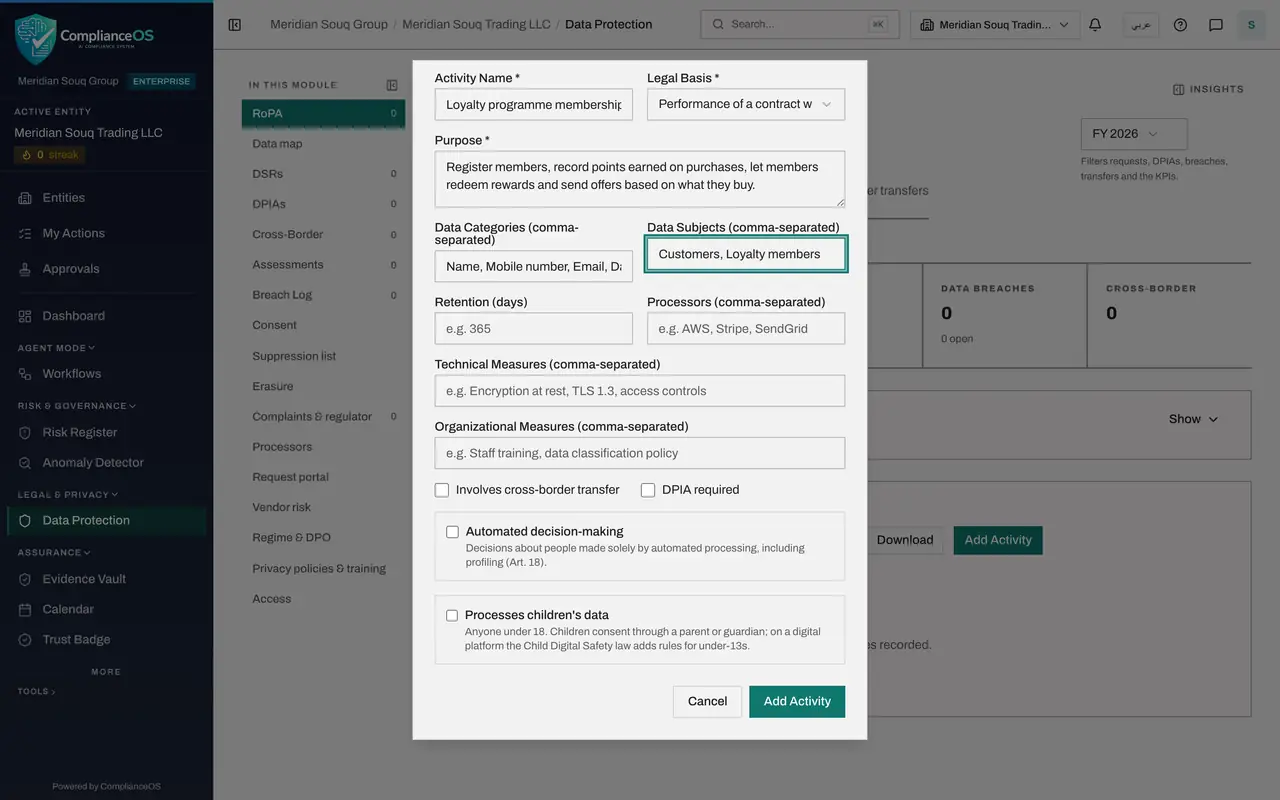The width and height of the screenshot is (1280, 800).
Task: Click the help question mark icon
Action: pyautogui.click(x=1180, y=25)
